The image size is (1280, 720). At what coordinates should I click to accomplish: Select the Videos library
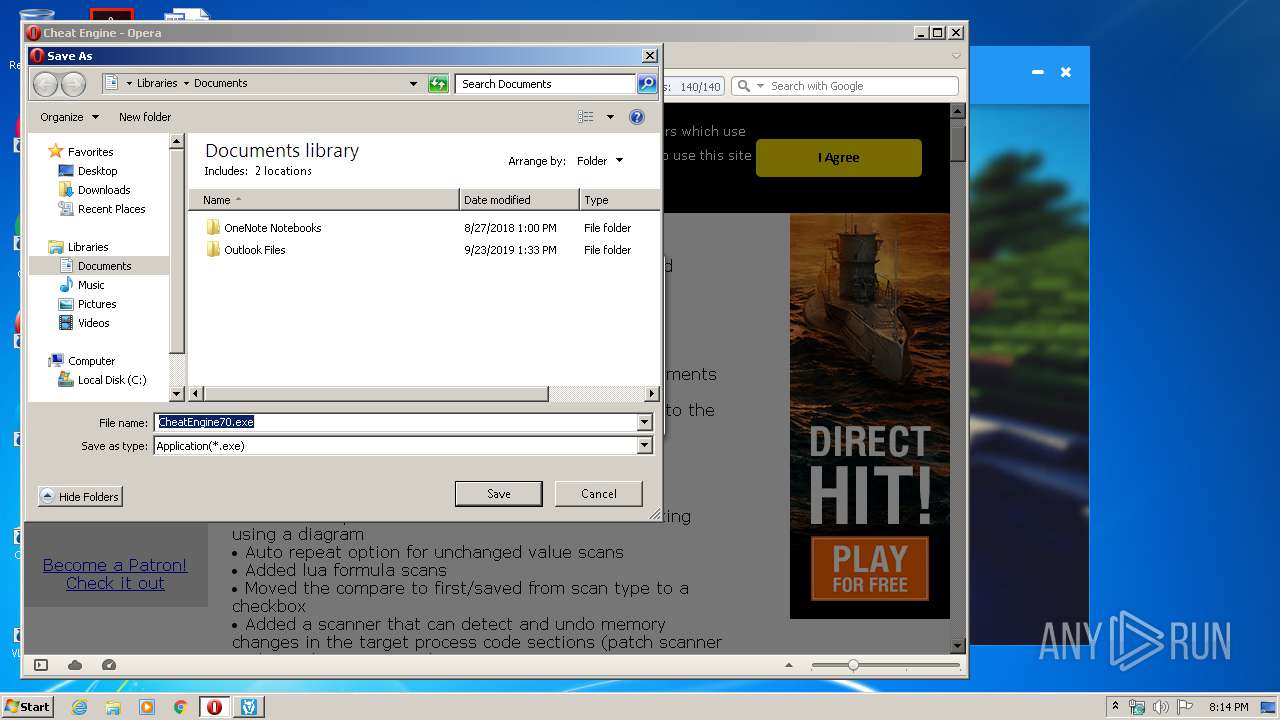coord(94,323)
